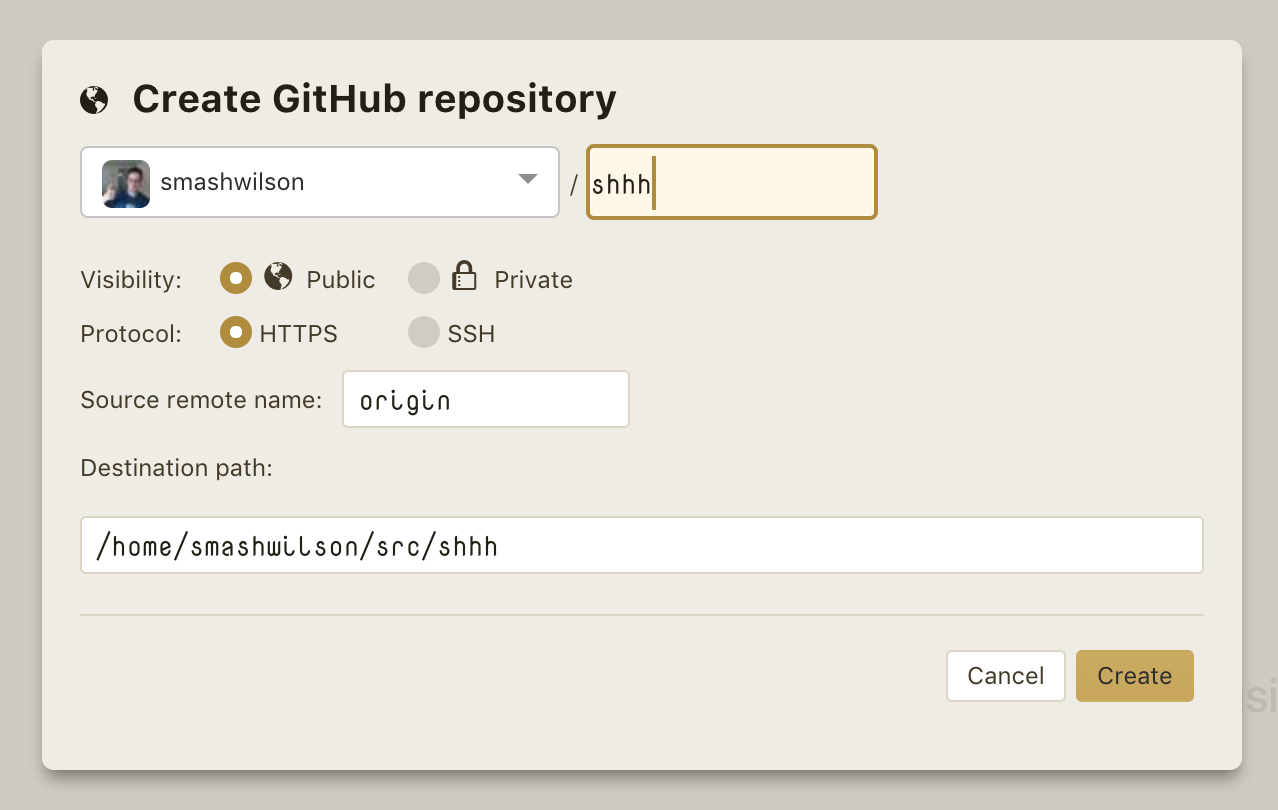Click the repository name field containing shhh
Viewport: 1278px width, 810px height.
[732, 182]
